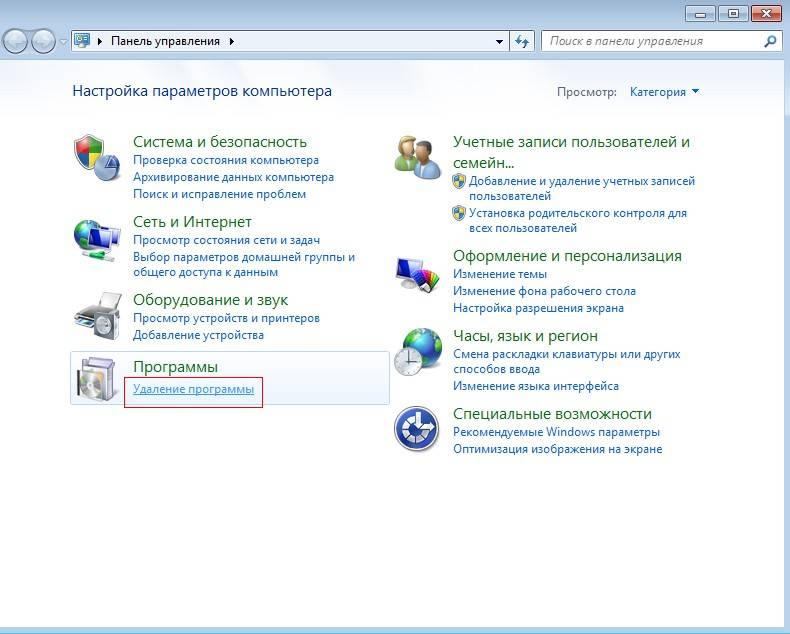The height and width of the screenshot is (634, 790).
Task: Expand the address bar history dropdown arrow
Action: click(x=499, y=41)
